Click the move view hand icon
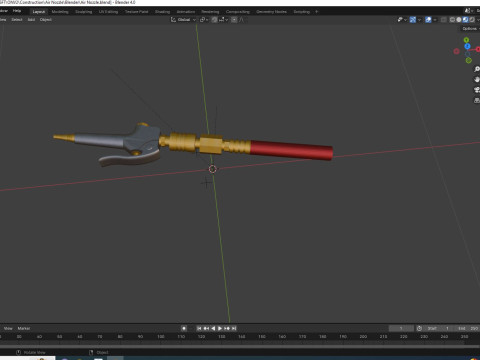The height and width of the screenshot is (360, 480). tap(477, 79)
